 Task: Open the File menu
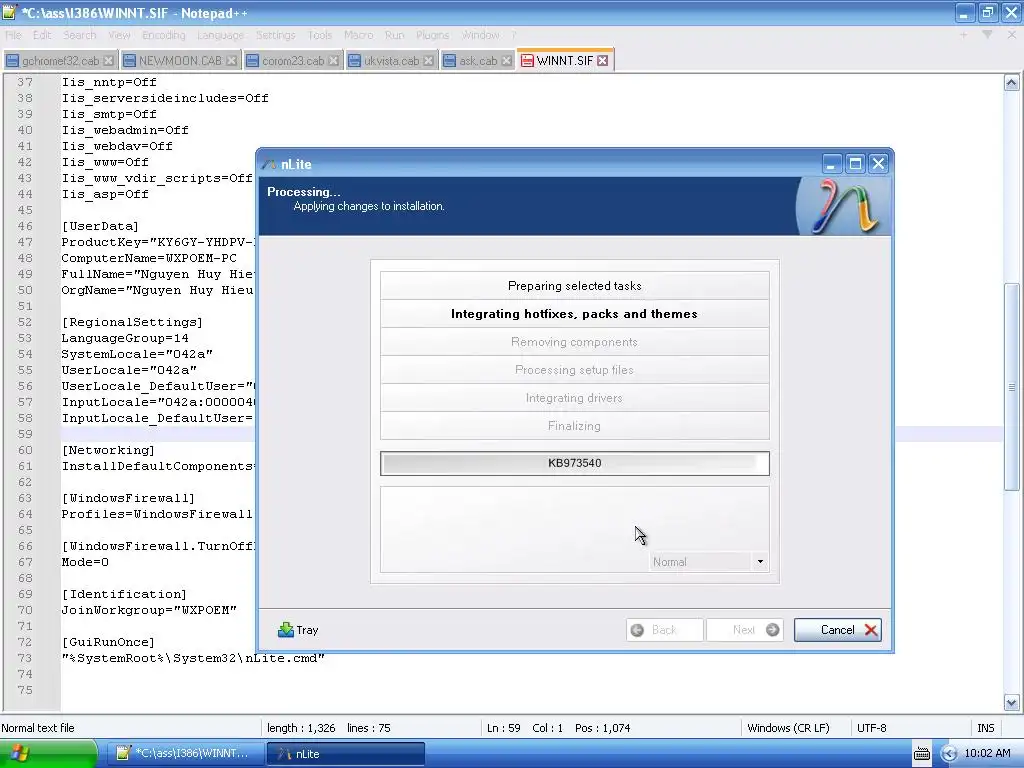pyautogui.click(x=13, y=35)
